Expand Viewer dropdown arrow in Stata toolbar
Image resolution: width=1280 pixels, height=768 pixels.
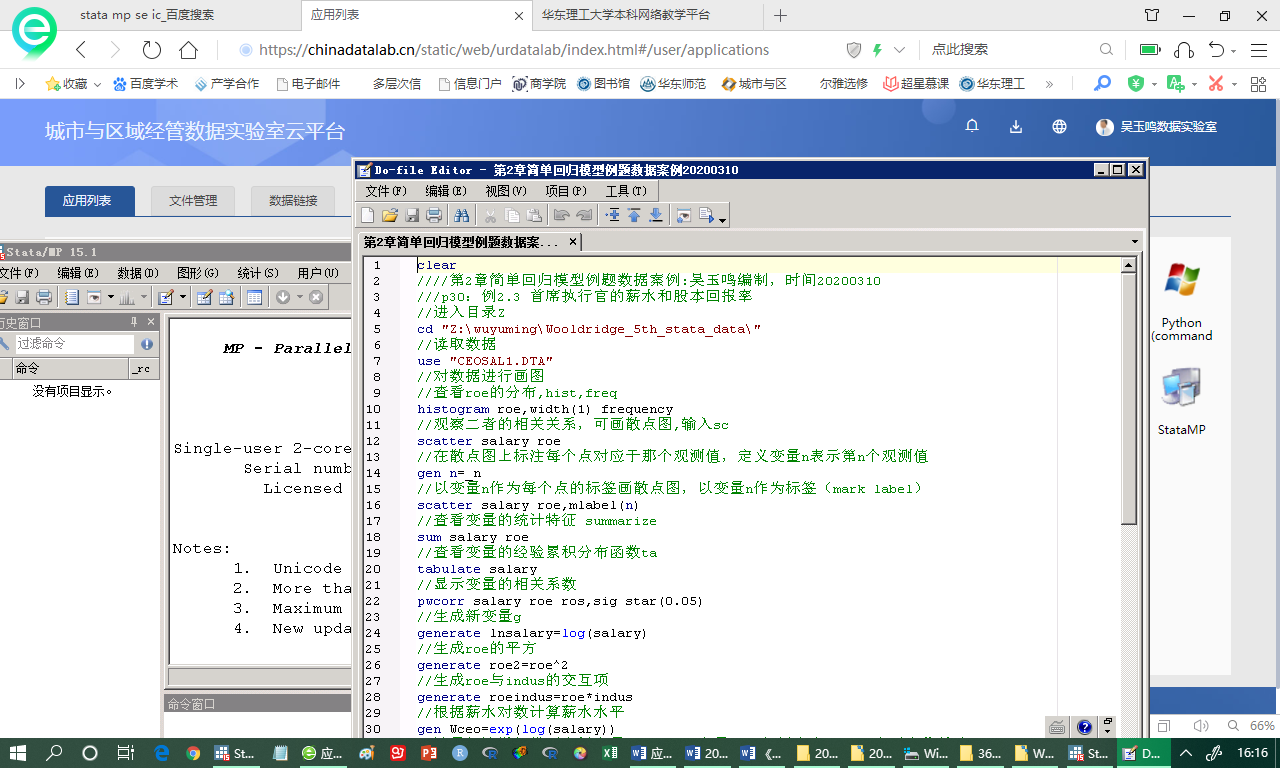click(111, 297)
